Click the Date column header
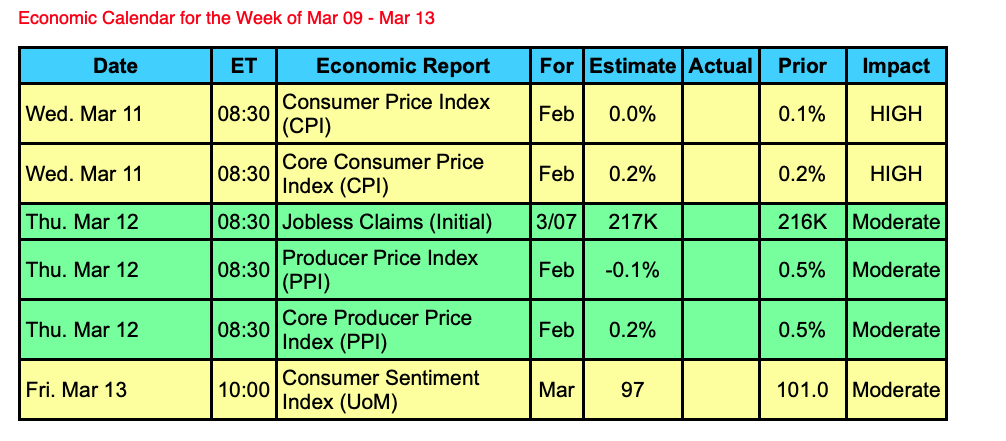This screenshot has width=1006, height=441. coord(115,66)
